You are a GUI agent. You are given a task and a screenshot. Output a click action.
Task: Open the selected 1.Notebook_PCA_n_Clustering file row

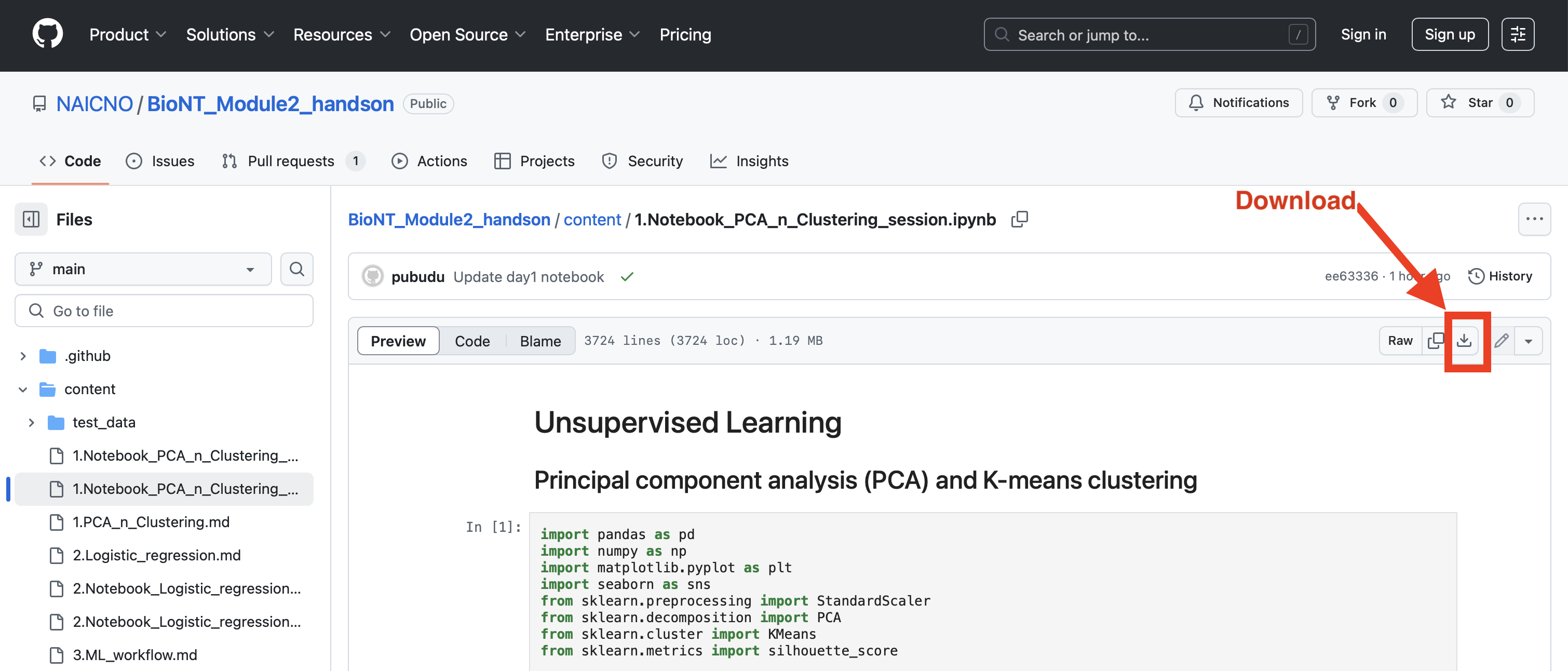(x=164, y=489)
